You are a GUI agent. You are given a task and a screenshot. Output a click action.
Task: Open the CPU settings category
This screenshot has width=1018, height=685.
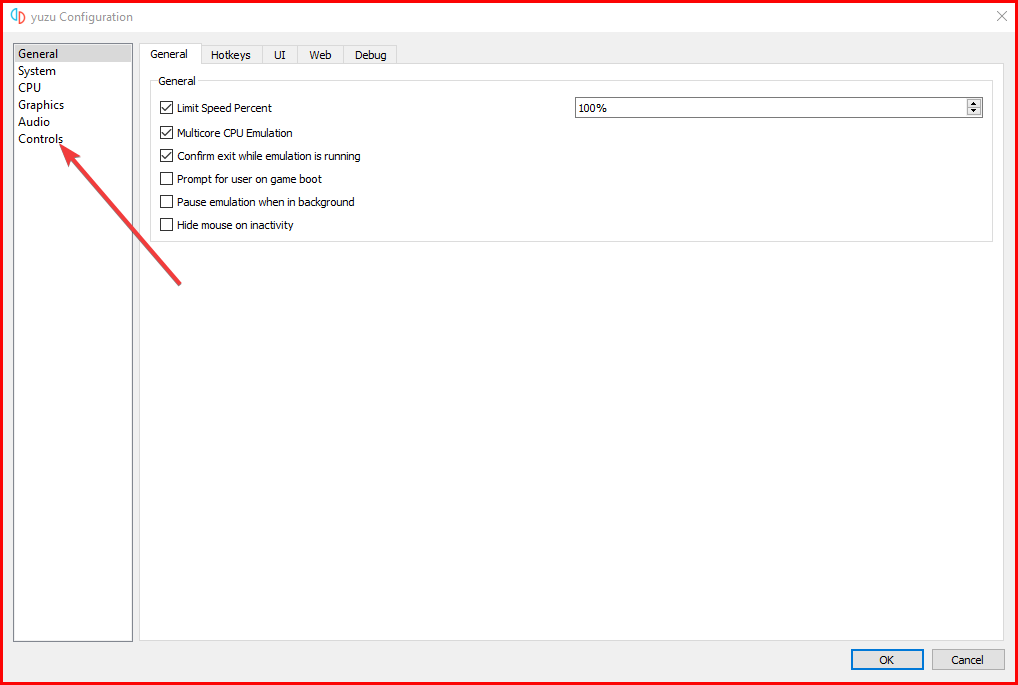tap(73, 88)
